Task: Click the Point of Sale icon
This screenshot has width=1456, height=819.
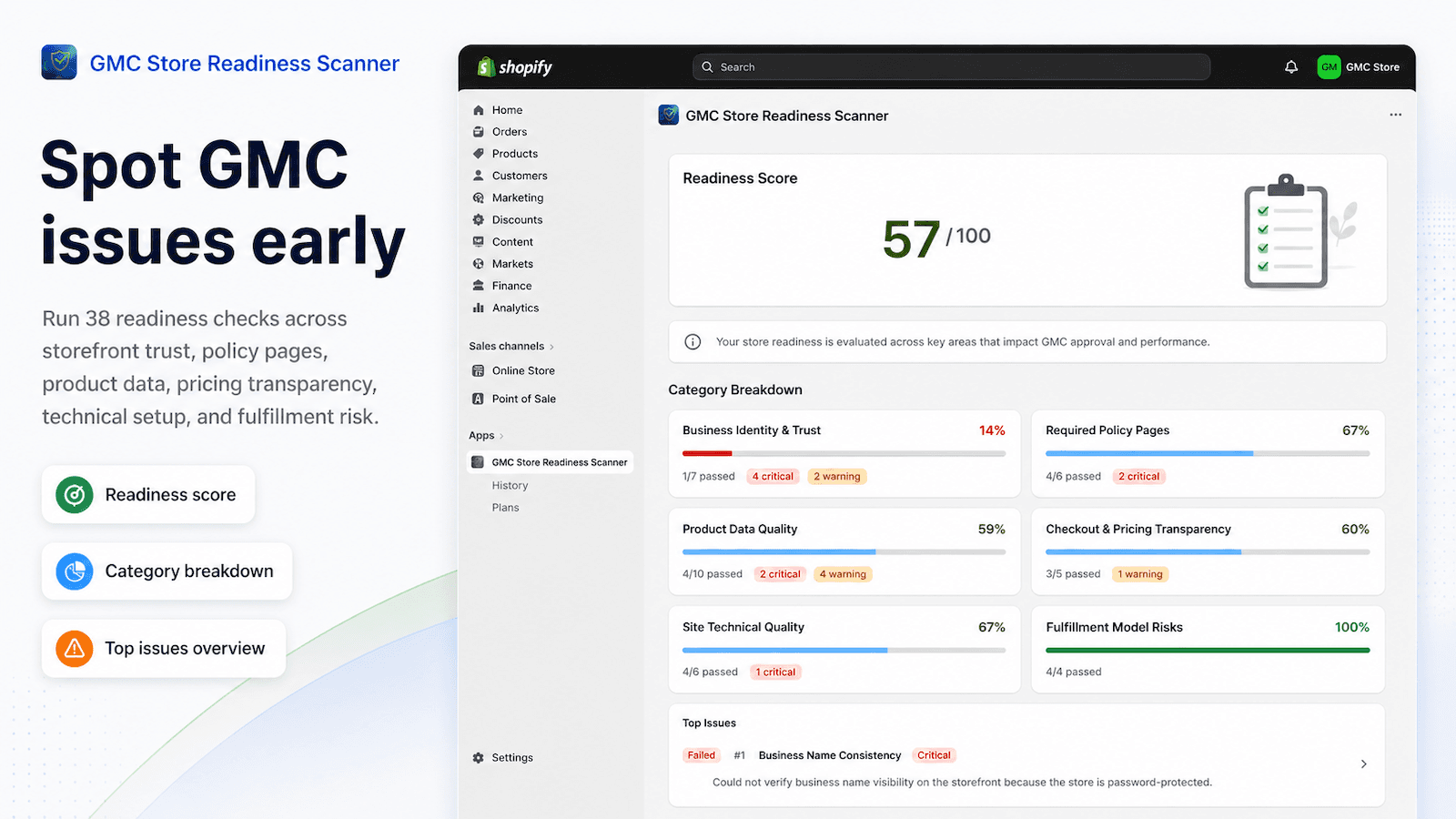Action: point(479,399)
